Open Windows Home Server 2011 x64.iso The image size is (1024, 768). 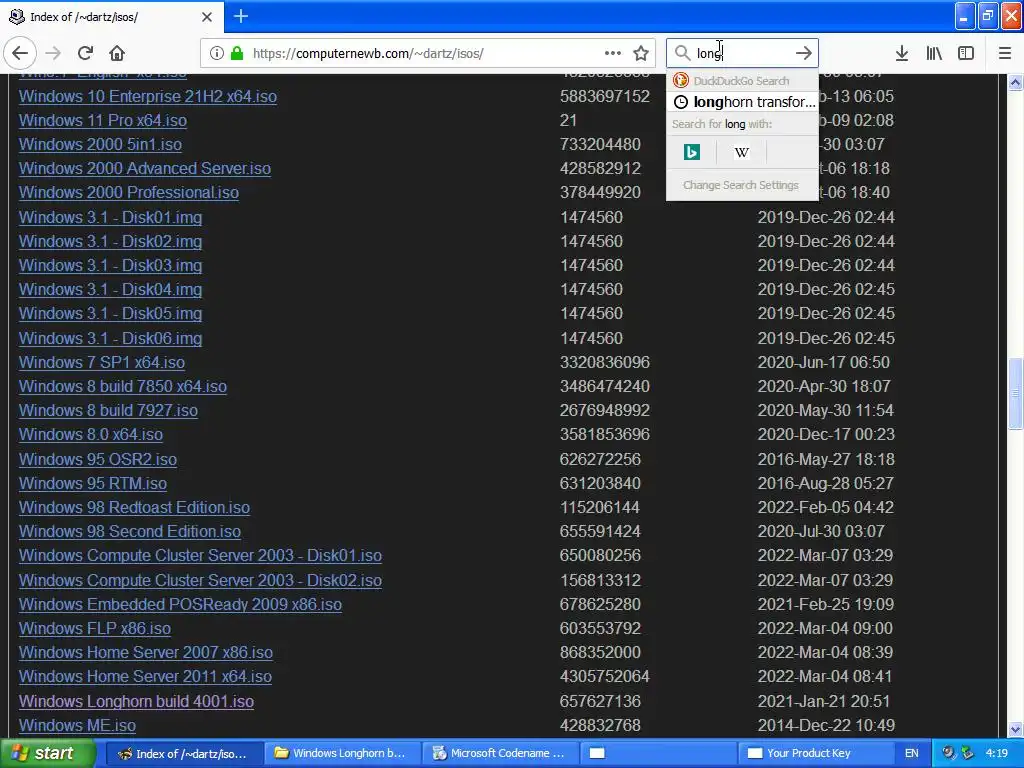click(x=145, y=677)
